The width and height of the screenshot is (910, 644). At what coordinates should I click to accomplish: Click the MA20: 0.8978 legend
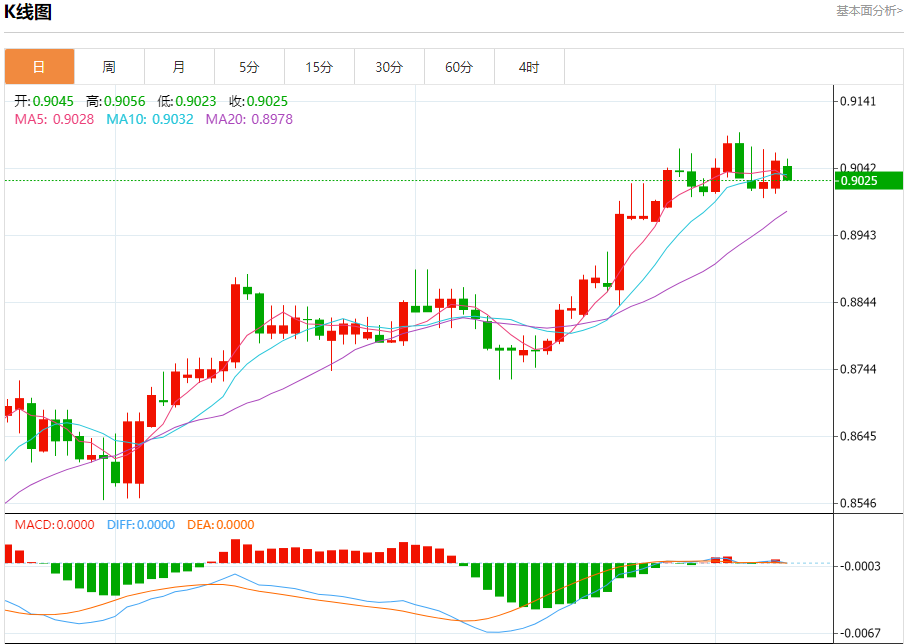point(249,119)
